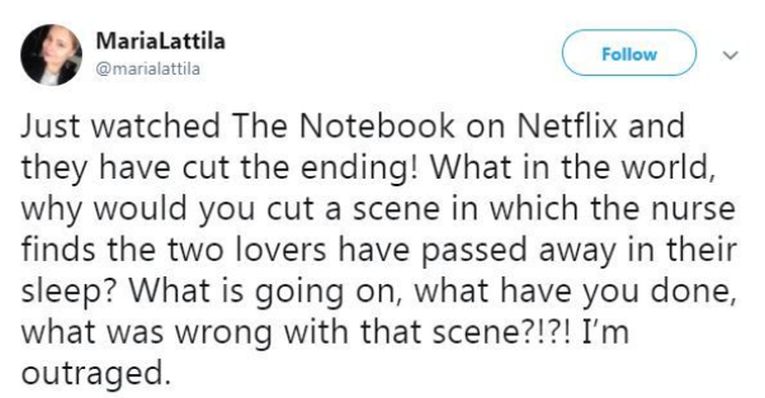Viewport: 765px width, 398px height.
Task: Click the phrase 'passed away in their'
Action: [x=578, y=251]
